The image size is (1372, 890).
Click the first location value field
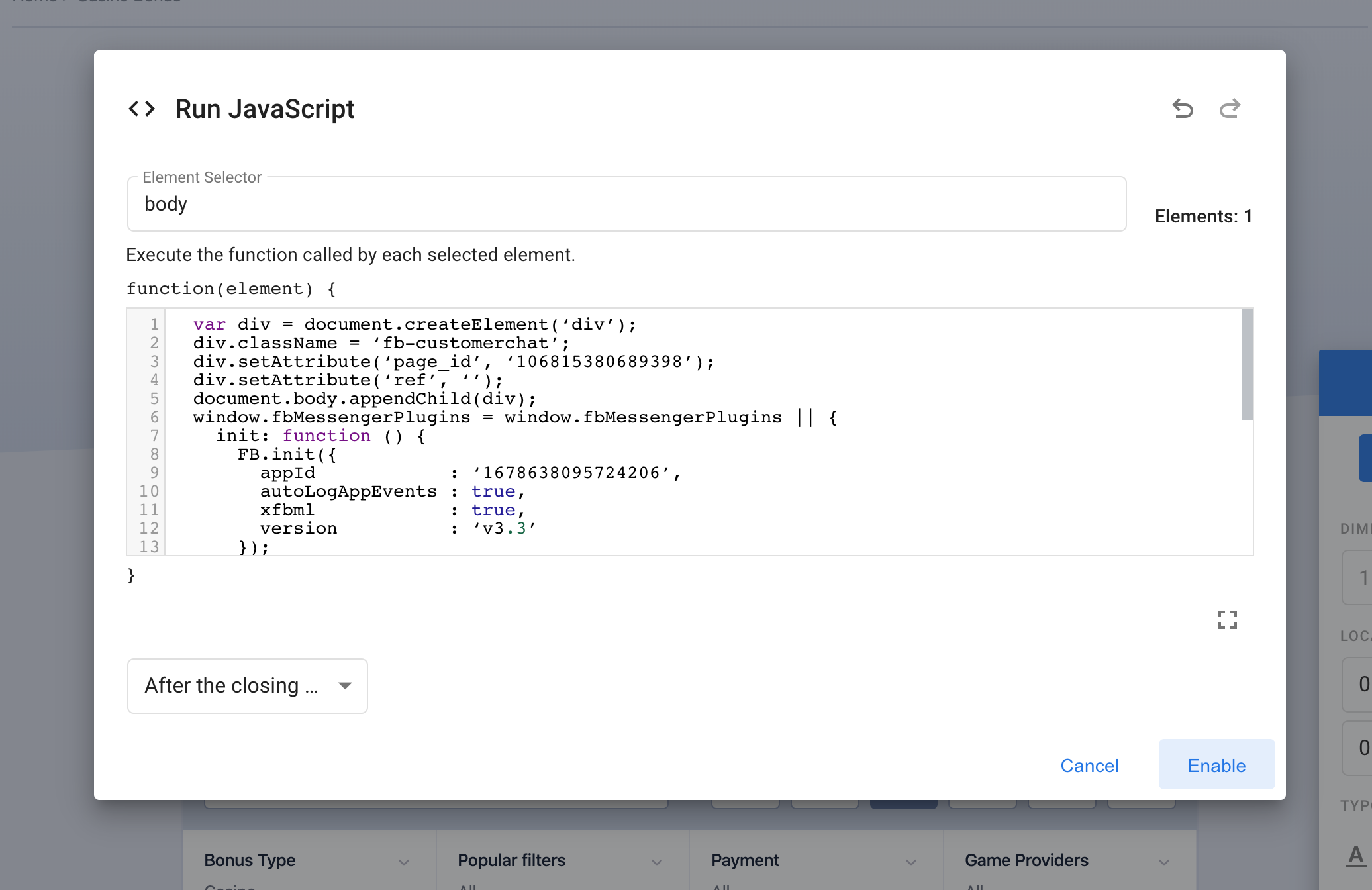click(x=1357, y=685)
